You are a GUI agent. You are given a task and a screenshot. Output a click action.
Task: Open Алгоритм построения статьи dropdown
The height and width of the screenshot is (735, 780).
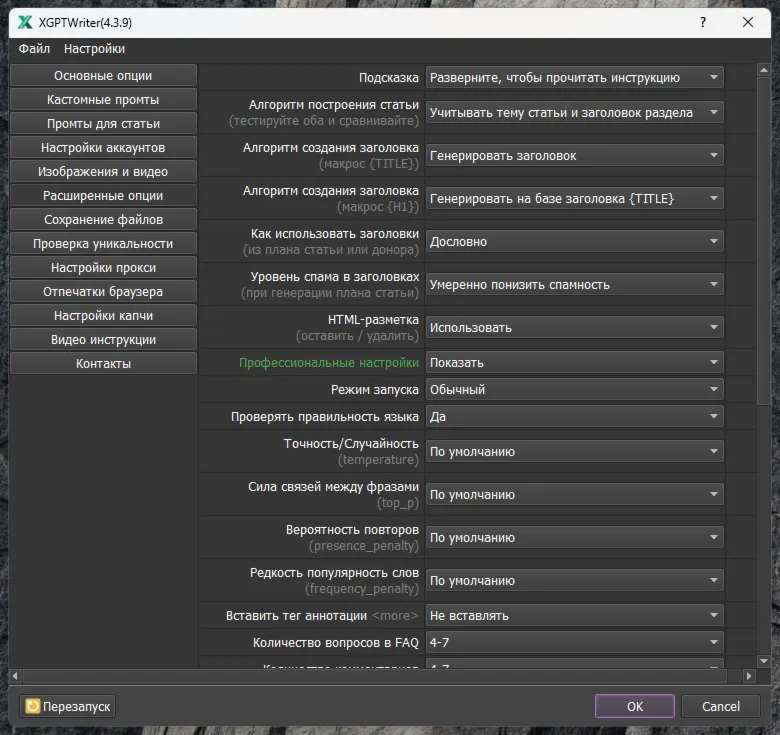(575, 112)
